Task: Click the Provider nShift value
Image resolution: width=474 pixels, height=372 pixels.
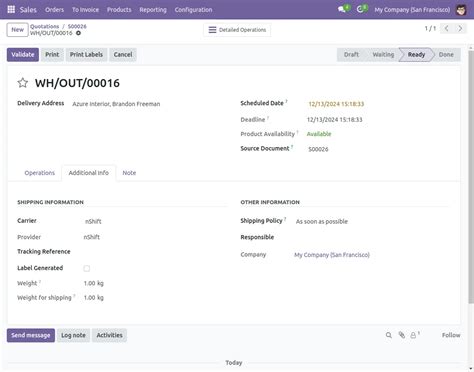Action: [92, 237]
